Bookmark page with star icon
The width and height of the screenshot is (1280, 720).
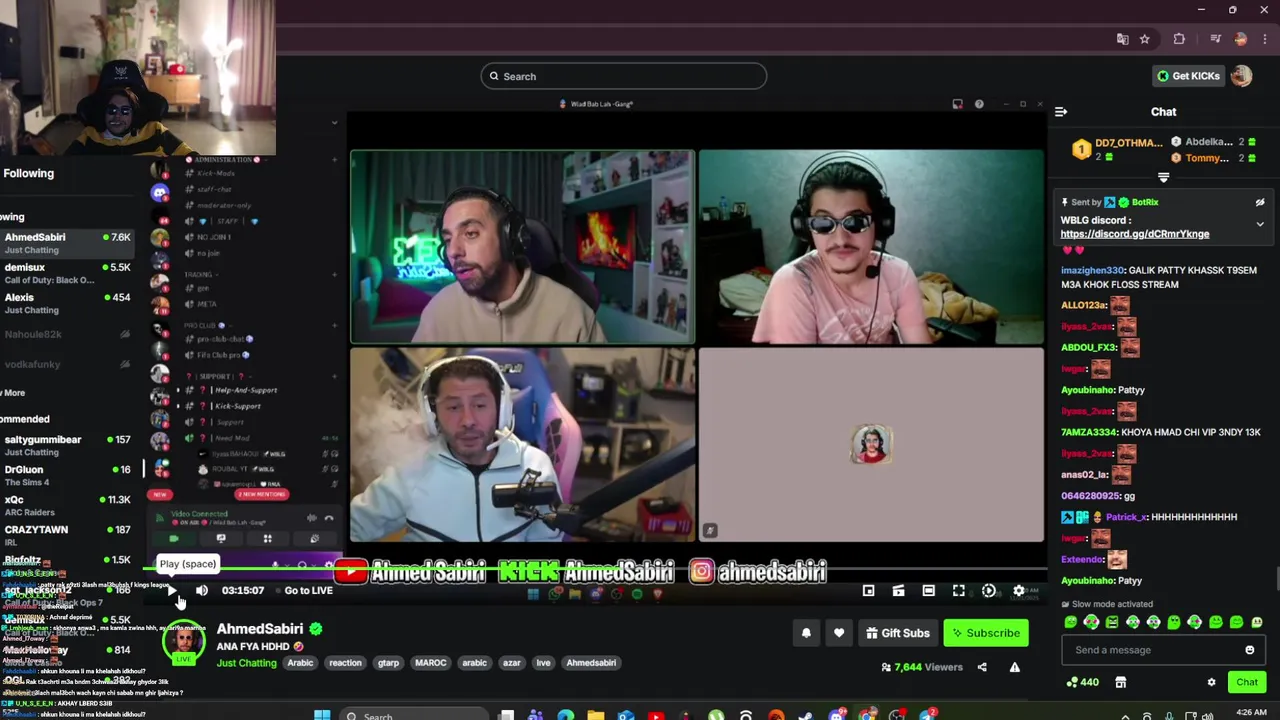coord(1144,39)
